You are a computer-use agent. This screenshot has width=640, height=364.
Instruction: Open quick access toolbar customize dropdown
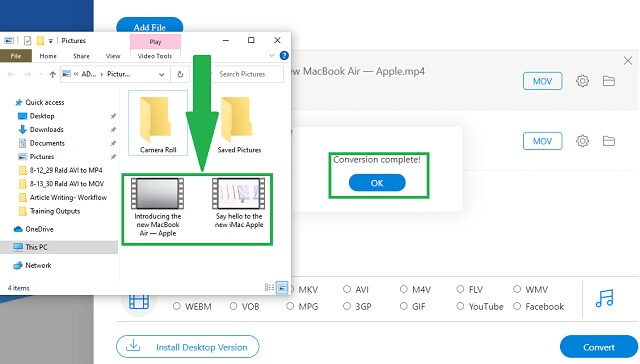(51, 41)
